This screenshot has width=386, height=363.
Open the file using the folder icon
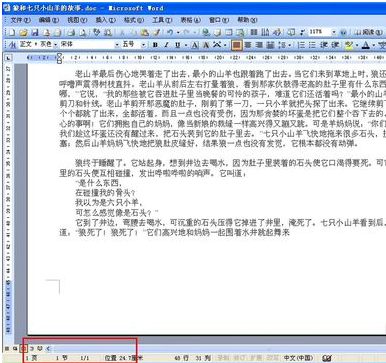23,32
